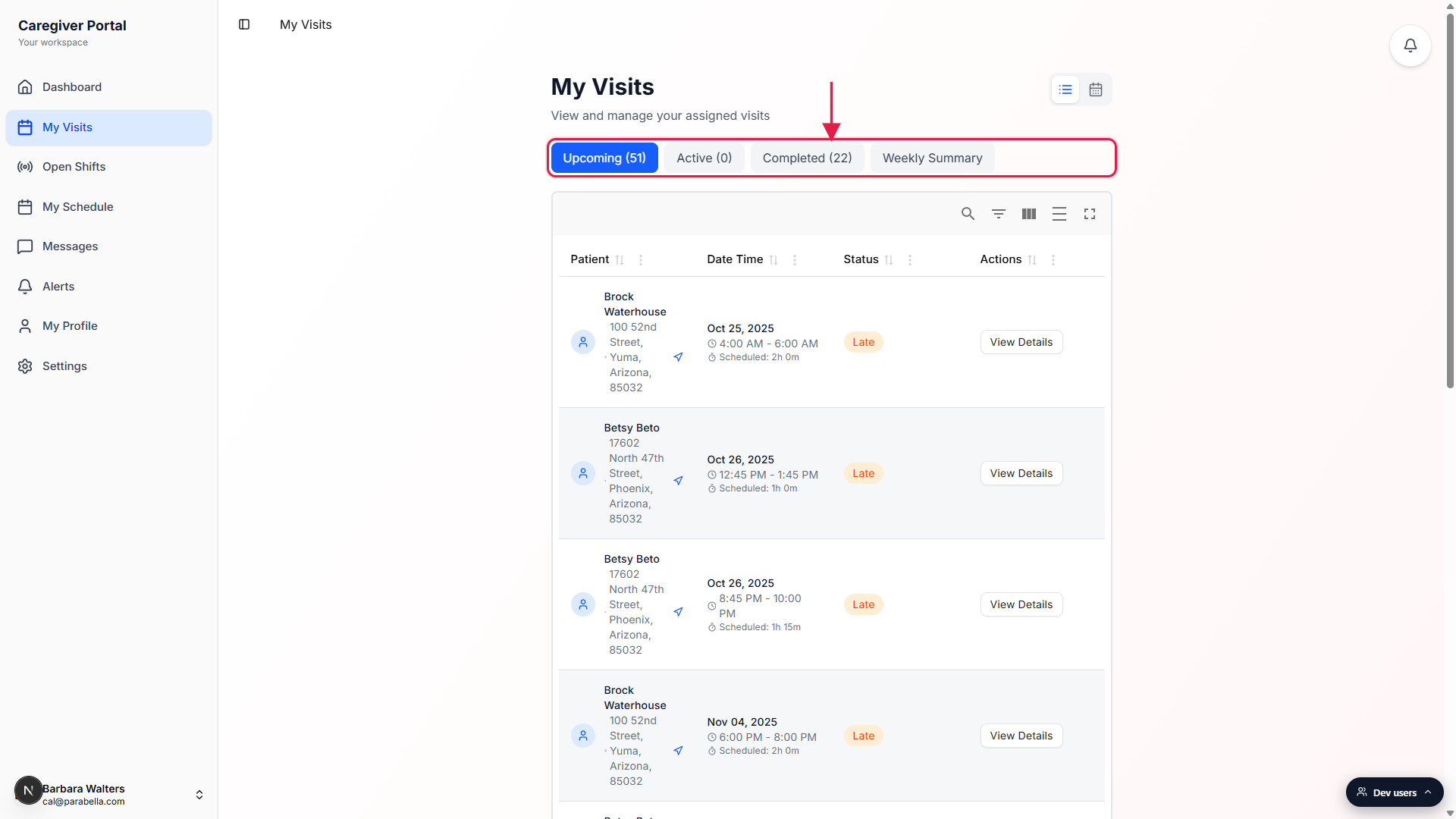
Task: Show table filters icon
Action: (x=999, y=214)
